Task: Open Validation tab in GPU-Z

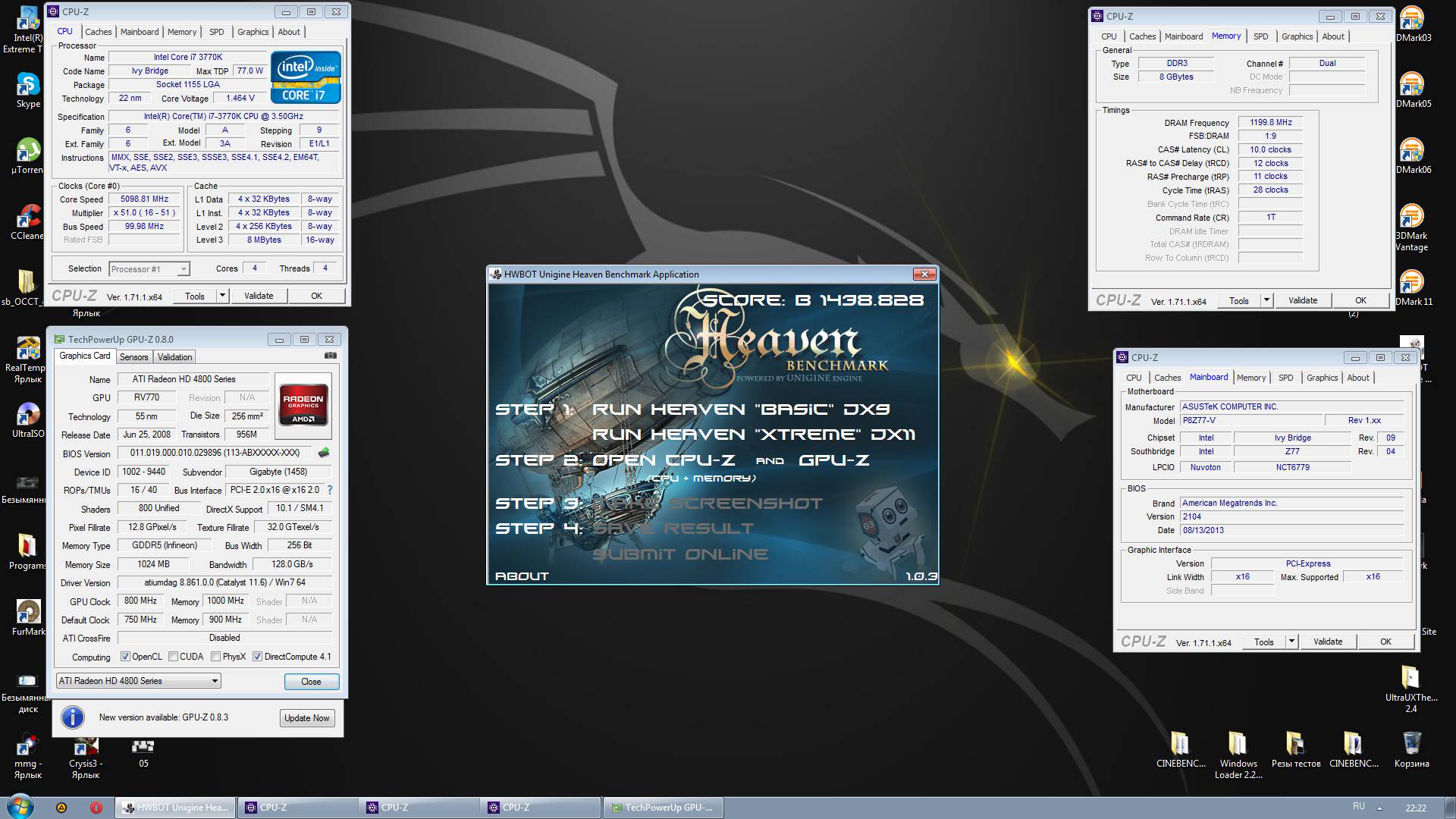Action: click(175, 357)
